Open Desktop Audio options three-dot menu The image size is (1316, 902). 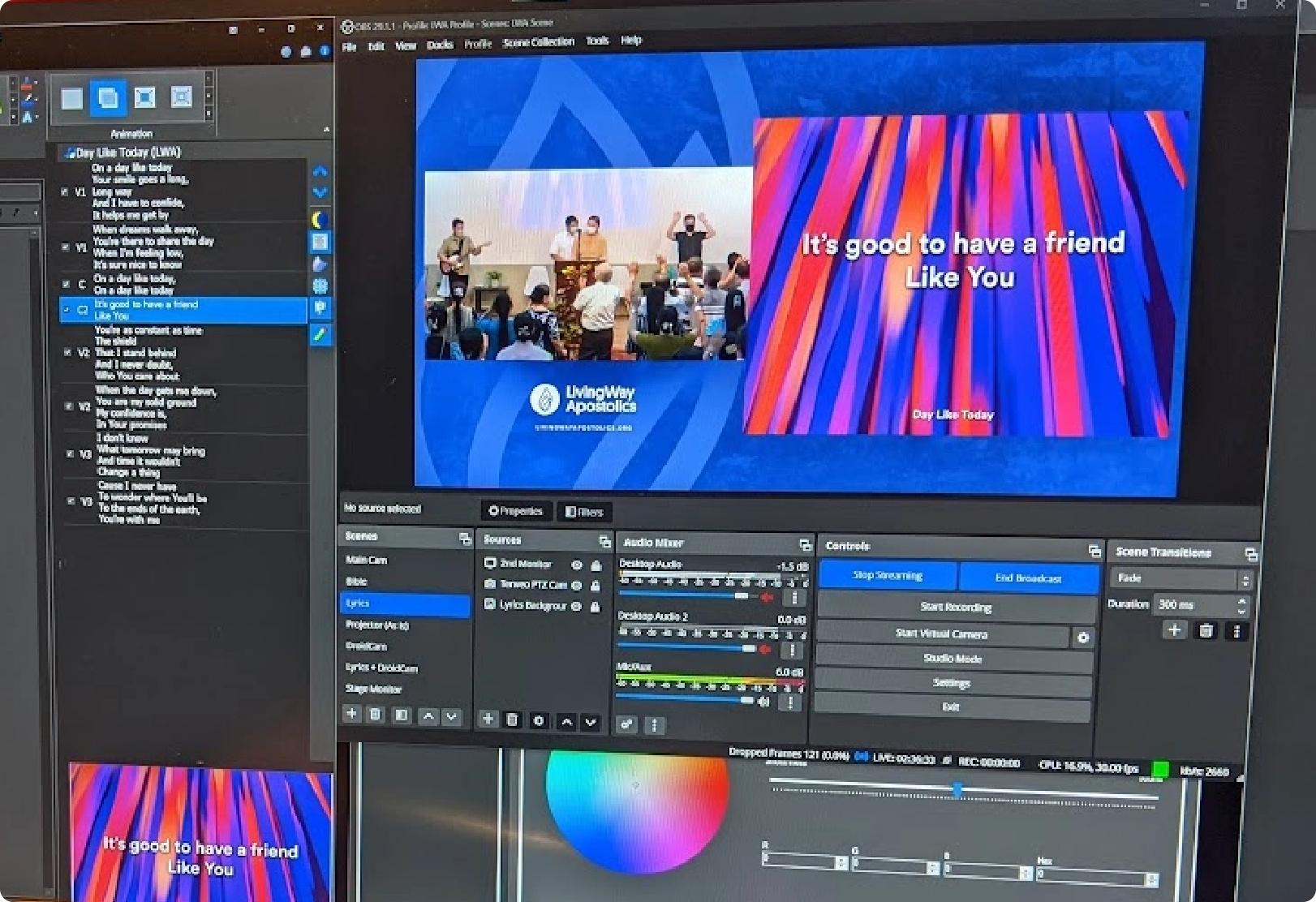[x=794, y=598]
